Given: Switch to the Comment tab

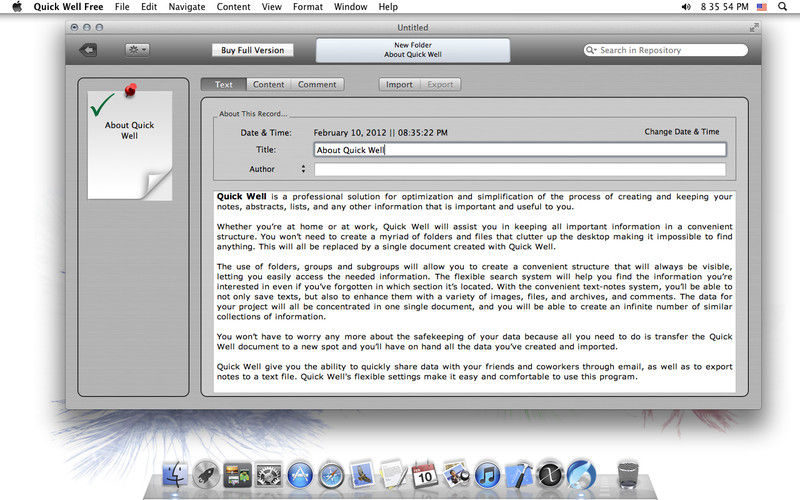Looking at the screenshot, I should coord(317,85).
